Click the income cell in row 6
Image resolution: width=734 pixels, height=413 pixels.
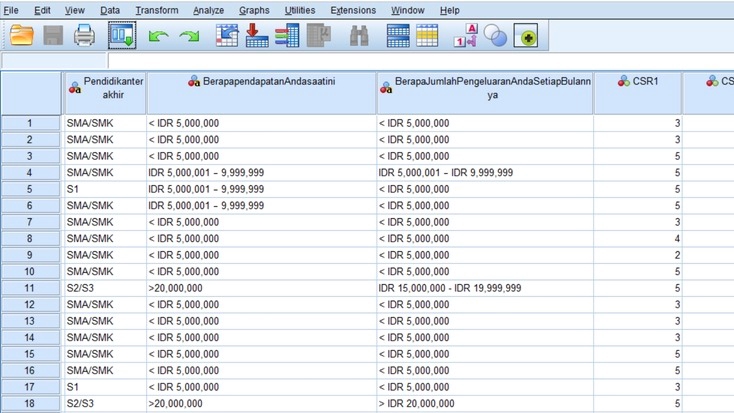[x=262, y=206]
